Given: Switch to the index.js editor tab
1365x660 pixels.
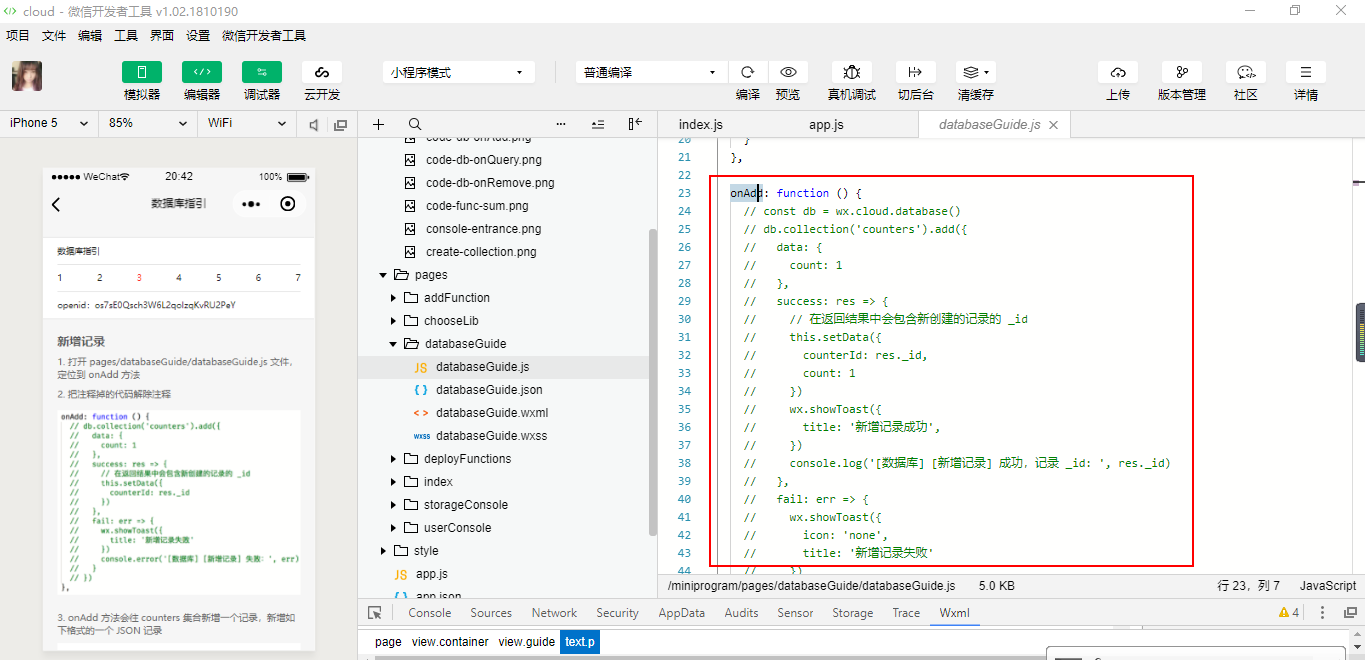Looking at the screenshot, I should click(x=700, y=124).
